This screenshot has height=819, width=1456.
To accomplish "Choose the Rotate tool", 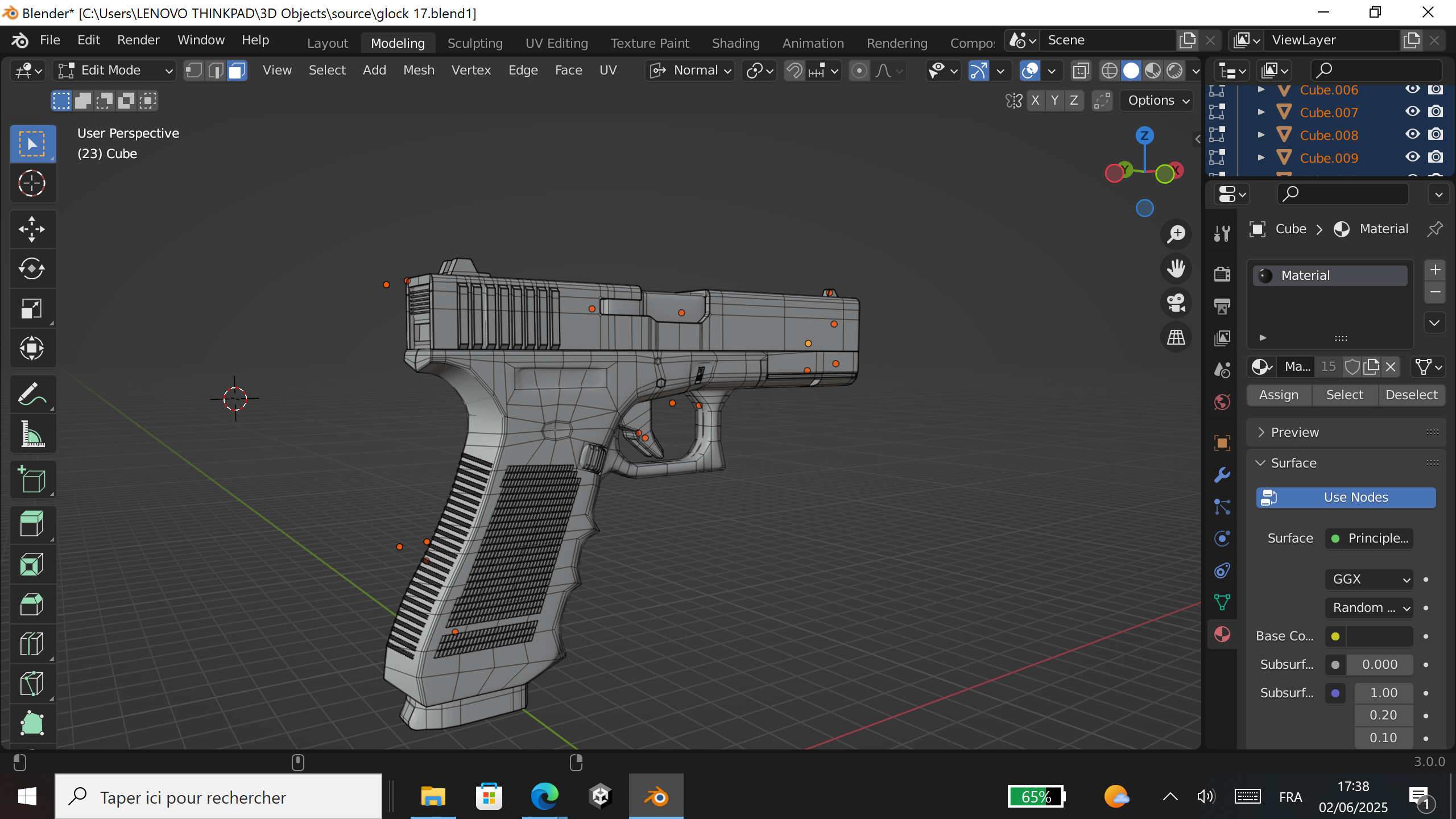I will click(32, 268).
